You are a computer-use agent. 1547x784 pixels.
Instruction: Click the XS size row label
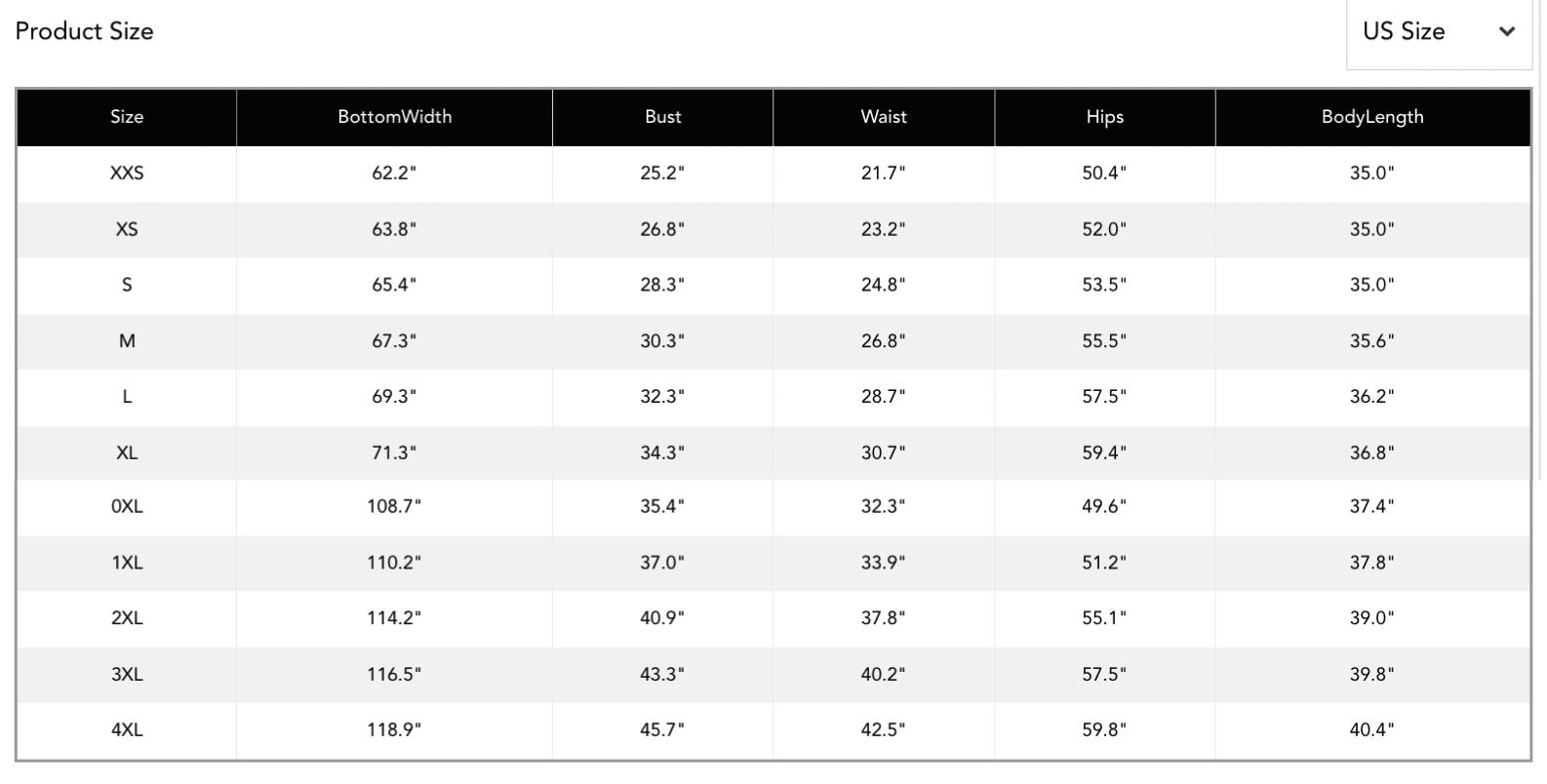[x=127, y=230]
